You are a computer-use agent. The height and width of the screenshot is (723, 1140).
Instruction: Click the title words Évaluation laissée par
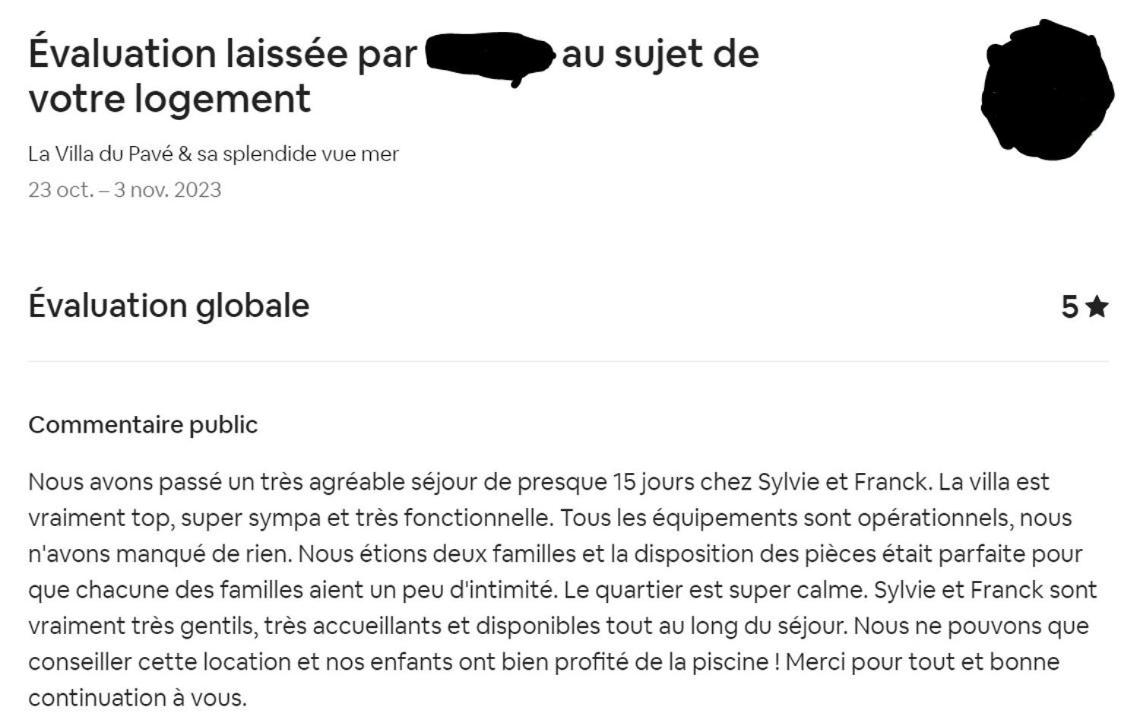pos(223,55)
